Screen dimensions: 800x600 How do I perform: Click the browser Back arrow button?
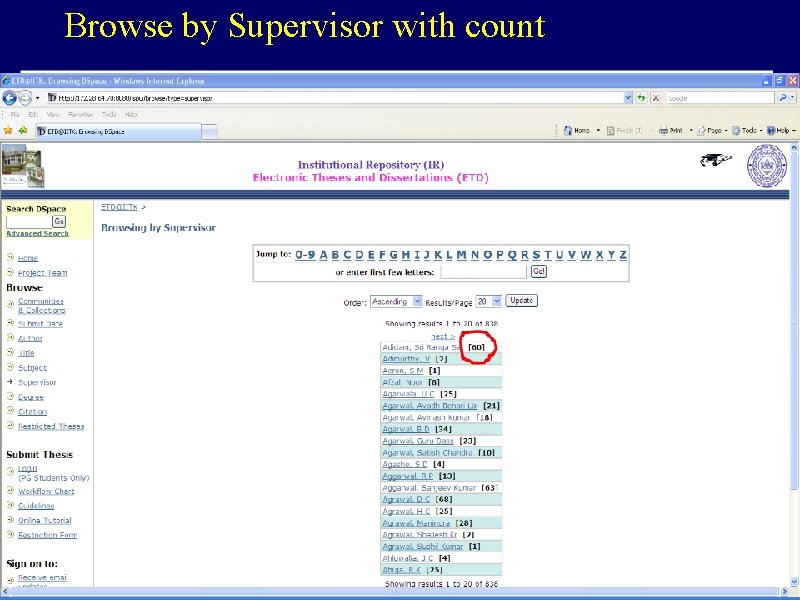tap(10, 98)
